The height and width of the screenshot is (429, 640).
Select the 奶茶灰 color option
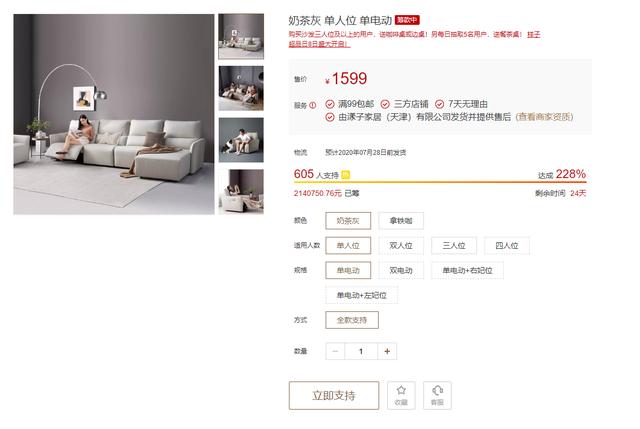point(348,221)
